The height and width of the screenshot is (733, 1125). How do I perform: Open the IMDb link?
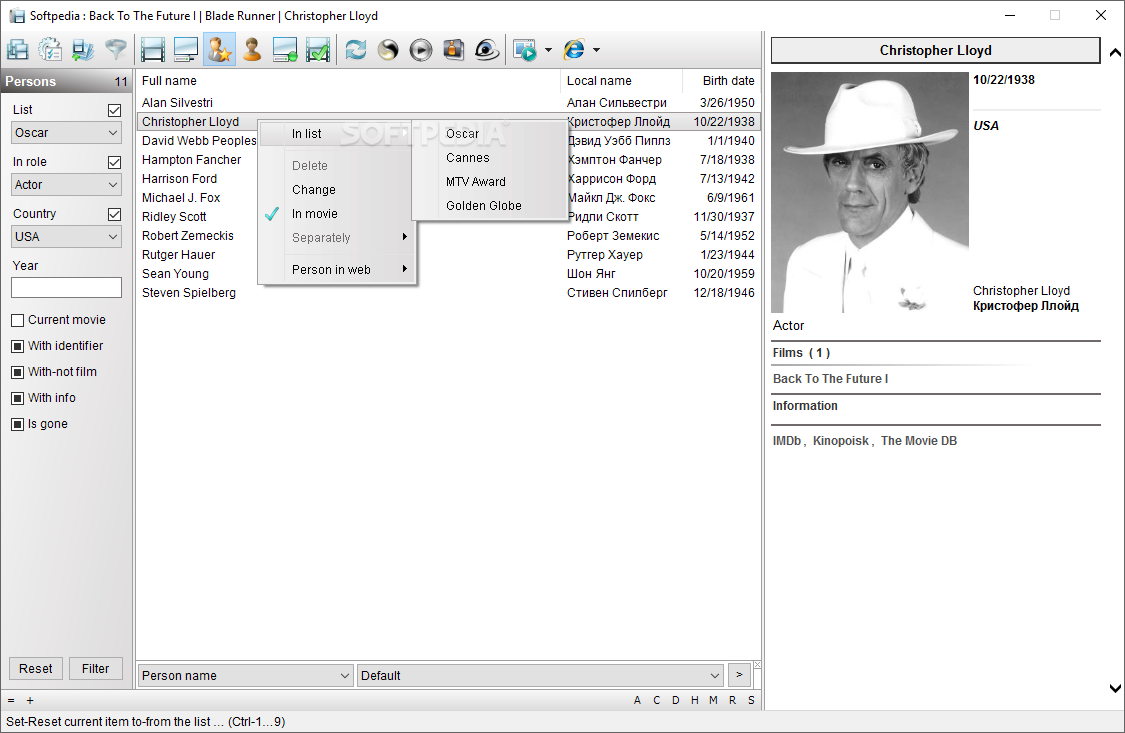pyautogui.click(x=786, y=441)
